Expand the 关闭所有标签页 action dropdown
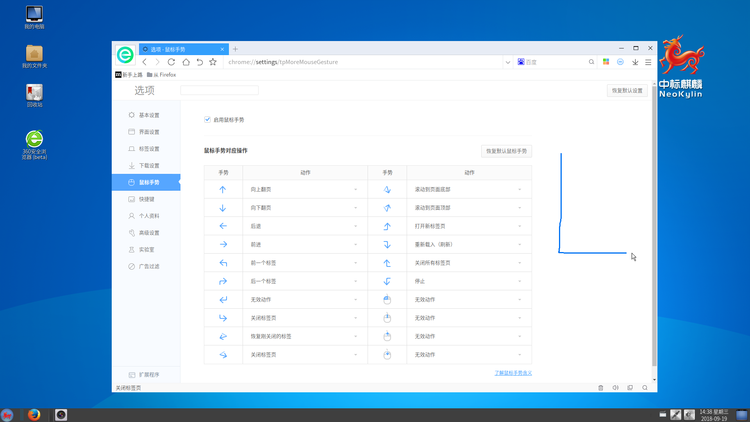This screenshot has width=750, height=422. [469, 263]
